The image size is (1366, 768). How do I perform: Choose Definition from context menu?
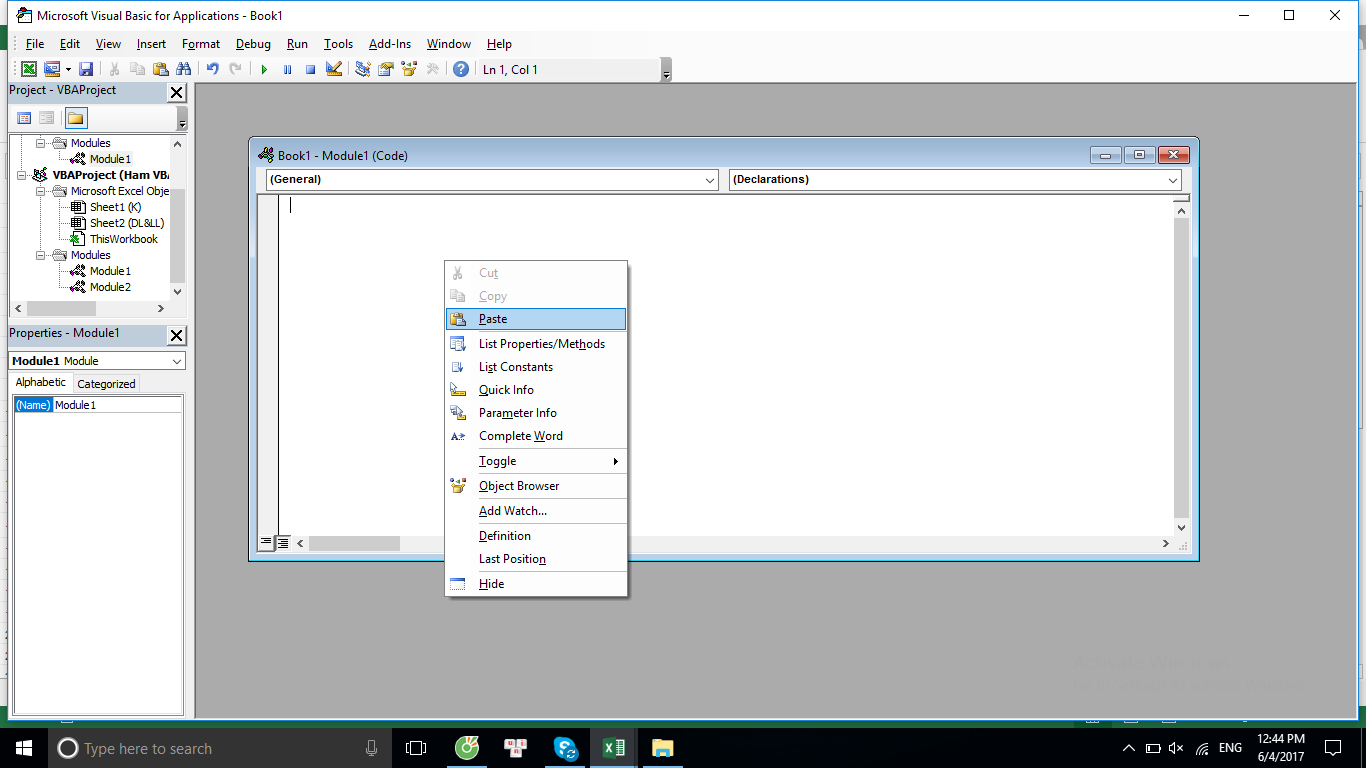(536, 536)
